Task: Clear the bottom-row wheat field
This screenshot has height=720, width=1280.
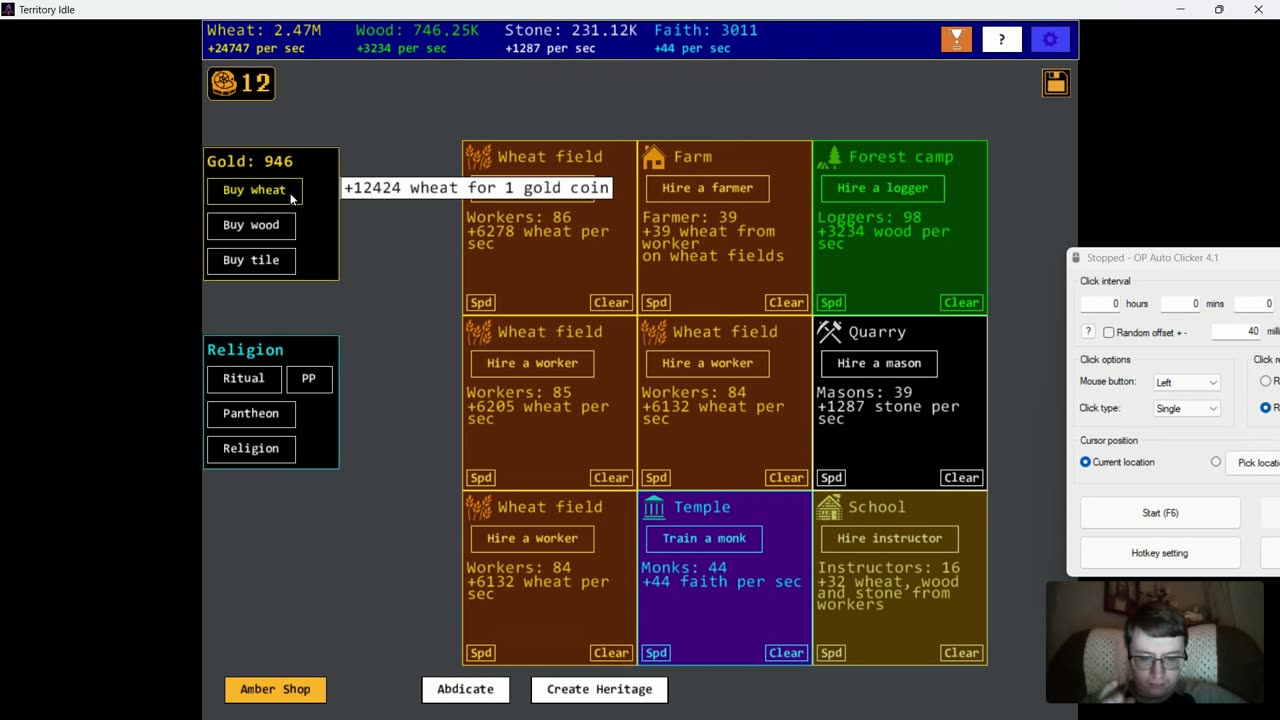Action: point(611,653)
